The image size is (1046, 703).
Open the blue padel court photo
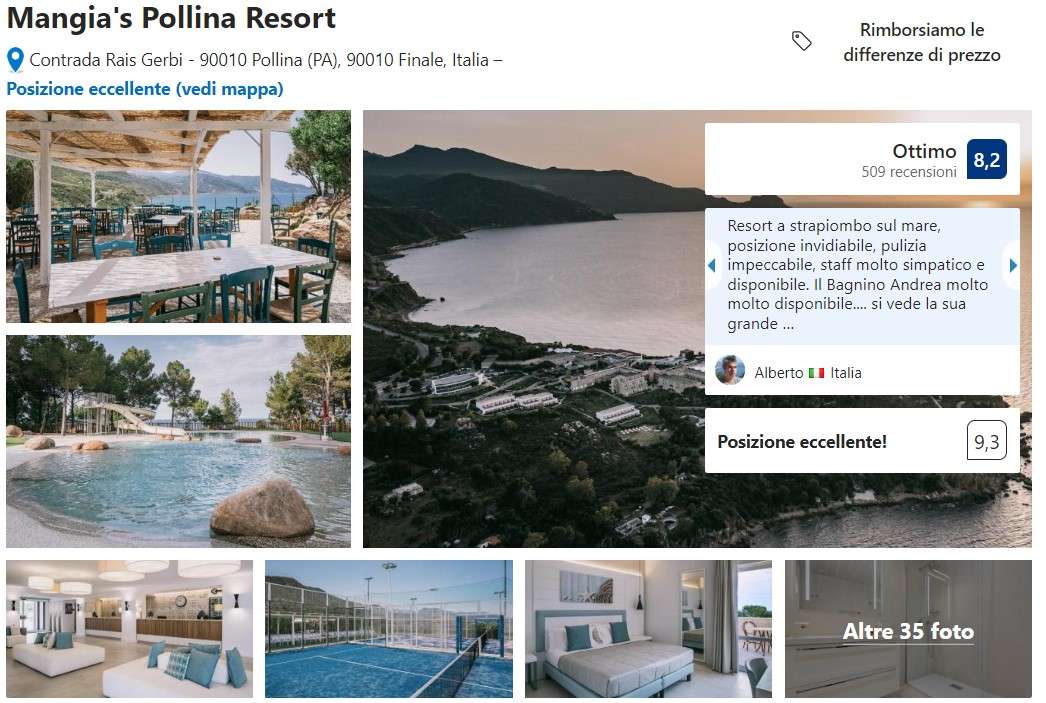click(389, 629)
